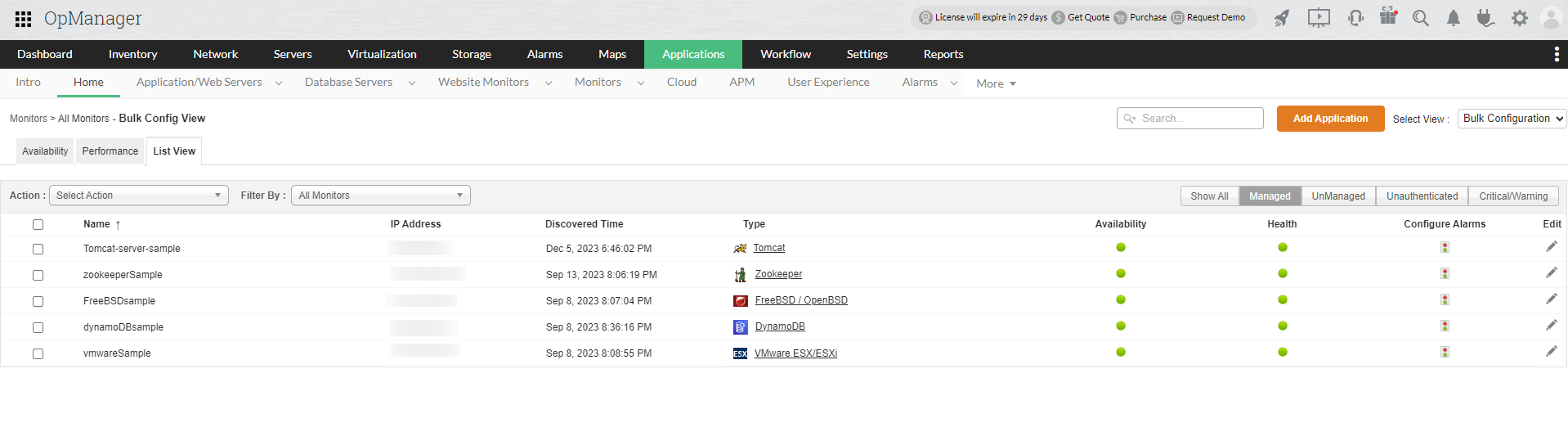Tick the dynamoDBsample row checkbox
The height and width of the screenshot is (423, 1568).
click(x=38, y=327)
